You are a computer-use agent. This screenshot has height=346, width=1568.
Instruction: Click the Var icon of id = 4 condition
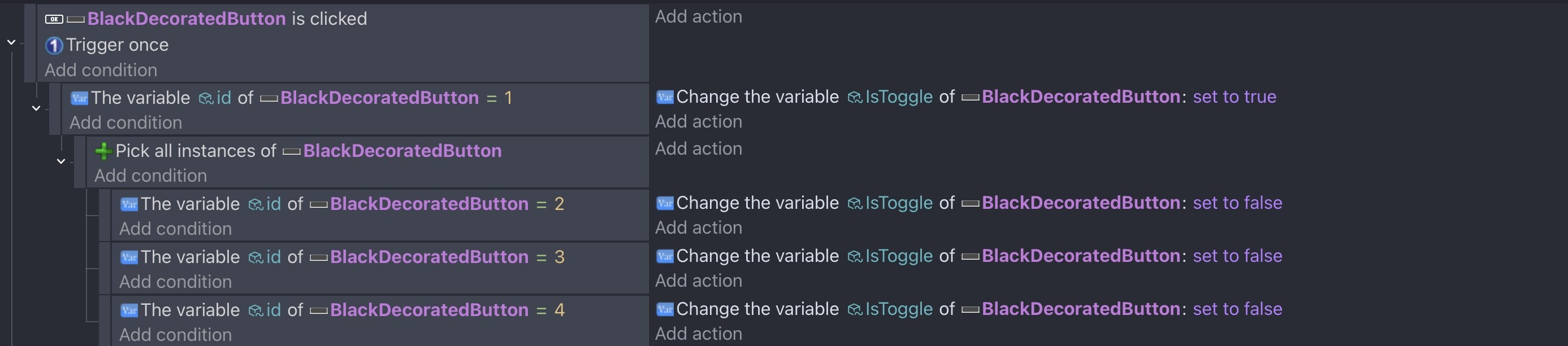(x=129, y=311)
